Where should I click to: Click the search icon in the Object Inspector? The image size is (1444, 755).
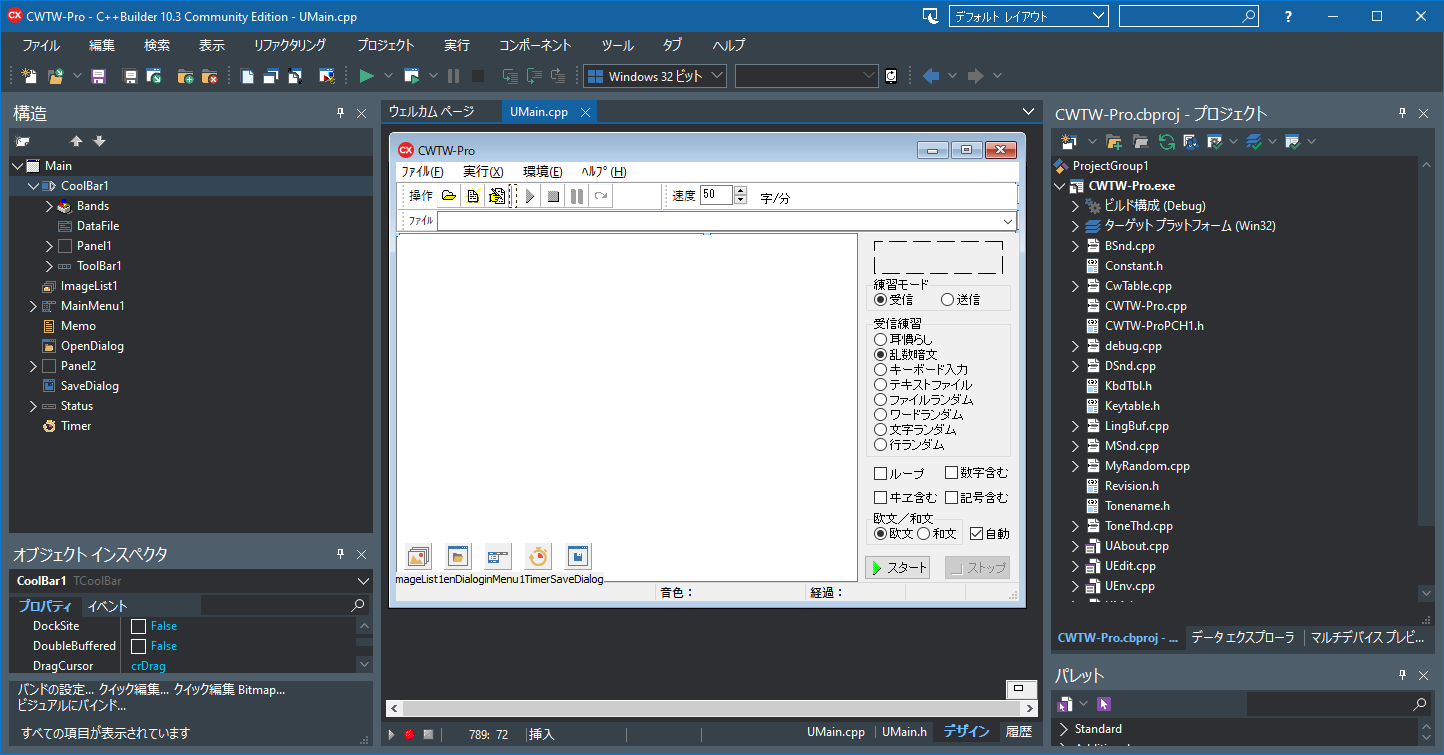tap(358, 606)
